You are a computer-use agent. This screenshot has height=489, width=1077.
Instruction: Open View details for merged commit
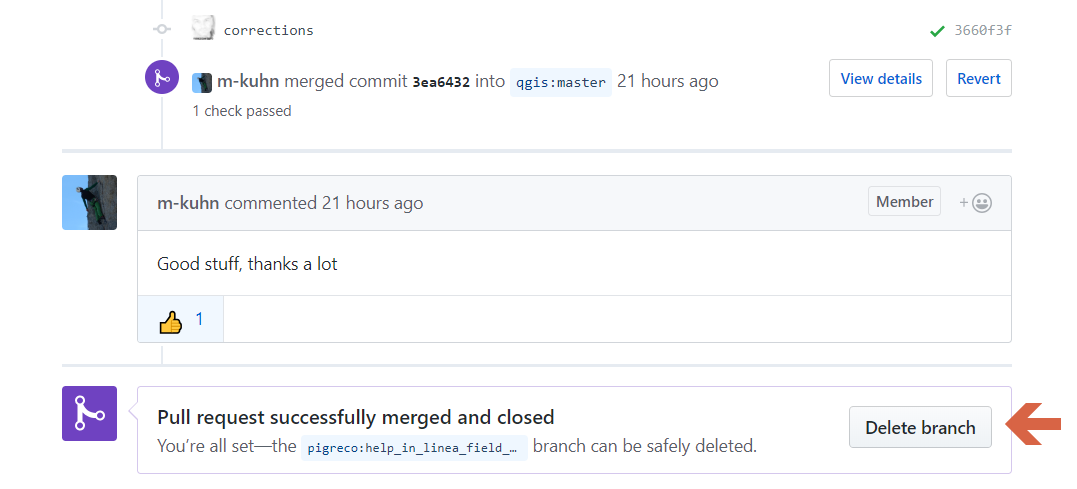coord(881,79)
